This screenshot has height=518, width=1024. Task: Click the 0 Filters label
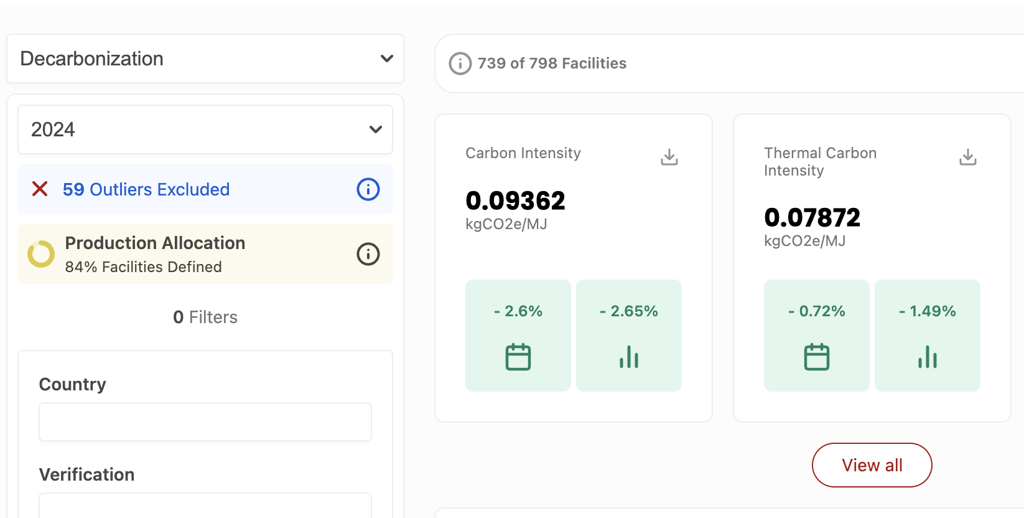point(205,317)
